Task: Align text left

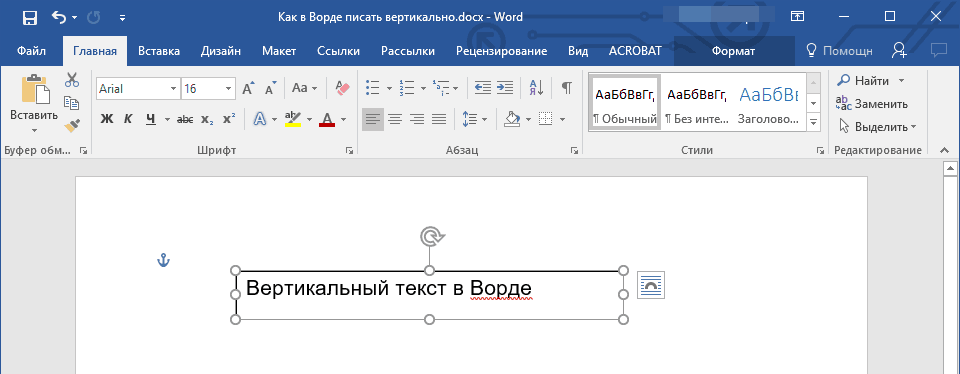Action: click(373, 119)
